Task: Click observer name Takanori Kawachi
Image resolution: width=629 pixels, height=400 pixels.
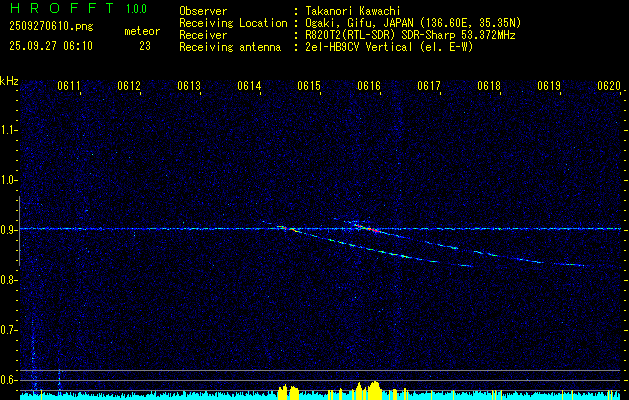Action: point(353,11)
